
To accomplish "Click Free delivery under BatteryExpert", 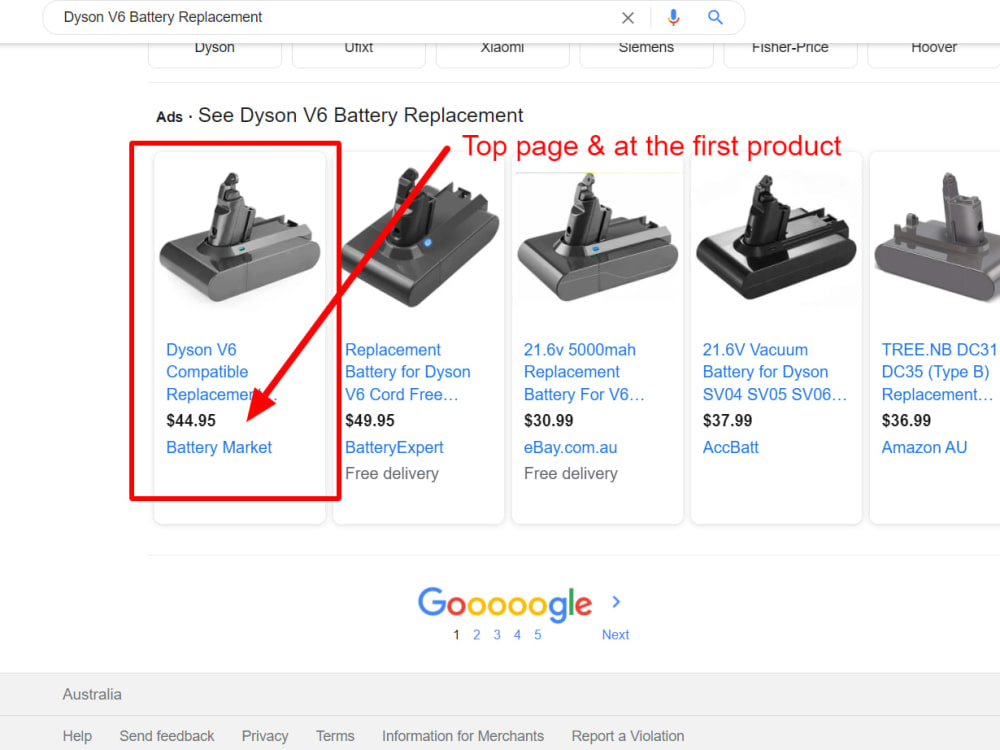I will coord(392,474).
